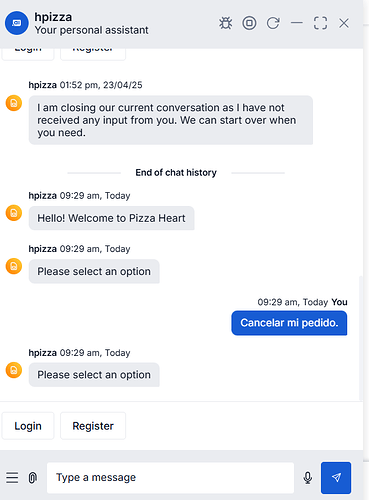Expand chat to fullscreen
Viewport: 369px width, 500px height.
click(x=320, y=23)
